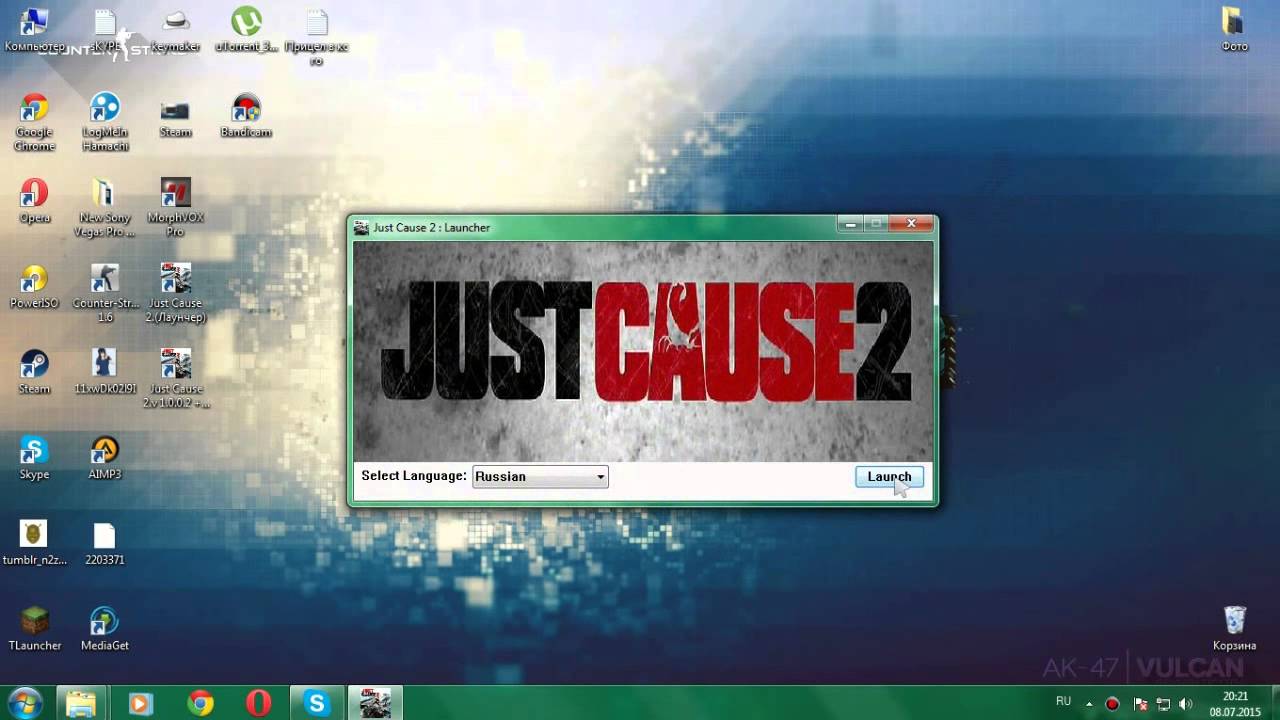Close the Just Cause 2 Launcher window
1280x720 pixels.
(911, 224)
